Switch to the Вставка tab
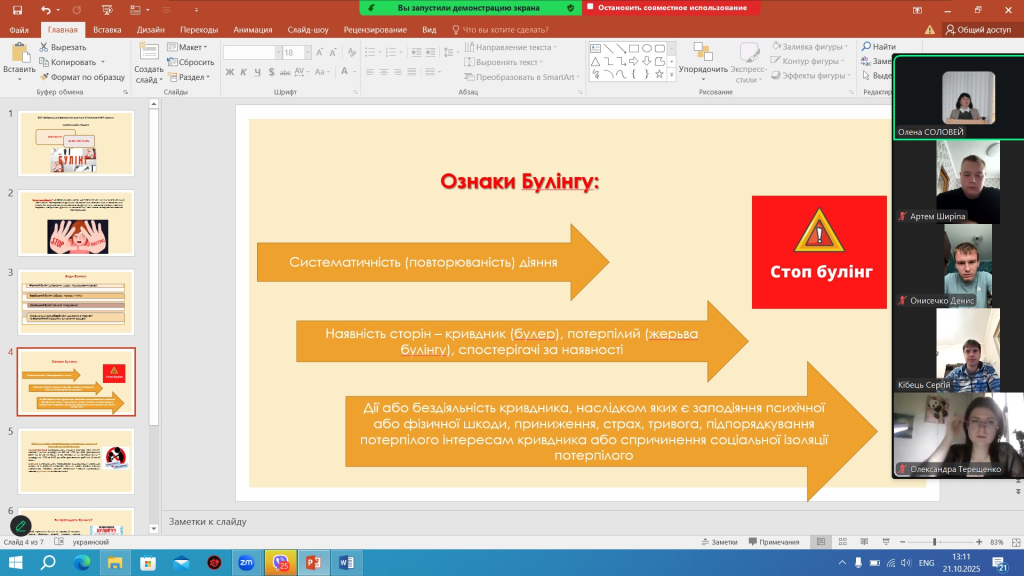The height and width of the screenshot is (576, 1024). (x=107, y=29)
